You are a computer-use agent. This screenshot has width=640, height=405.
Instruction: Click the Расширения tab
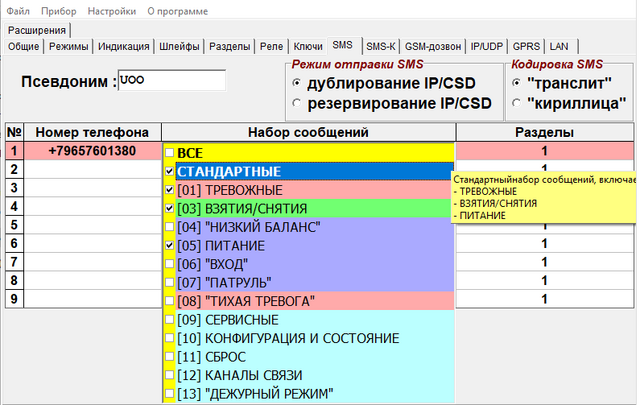pyautogui.click(x=34, y=30)
